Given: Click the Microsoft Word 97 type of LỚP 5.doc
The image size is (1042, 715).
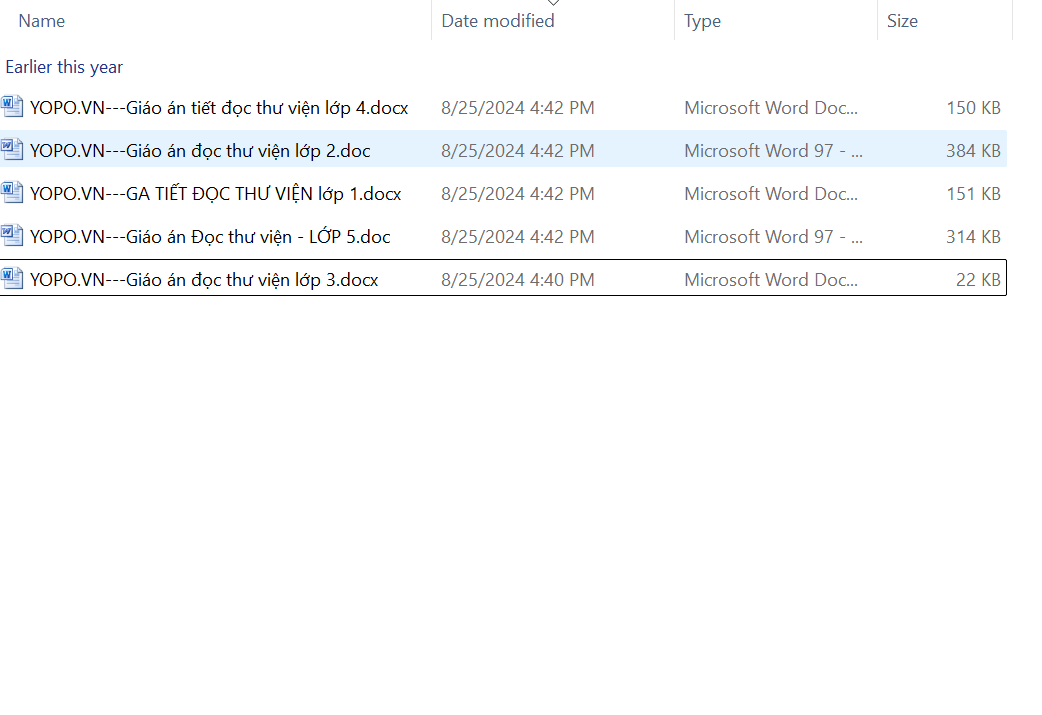Looking at the screenshot, I should tap(772, 237).
